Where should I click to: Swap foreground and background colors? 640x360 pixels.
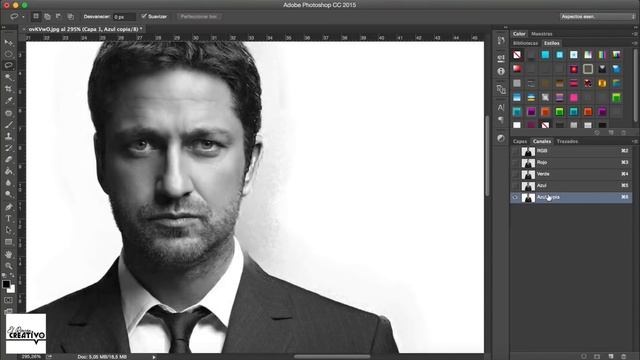coord(12,276)
